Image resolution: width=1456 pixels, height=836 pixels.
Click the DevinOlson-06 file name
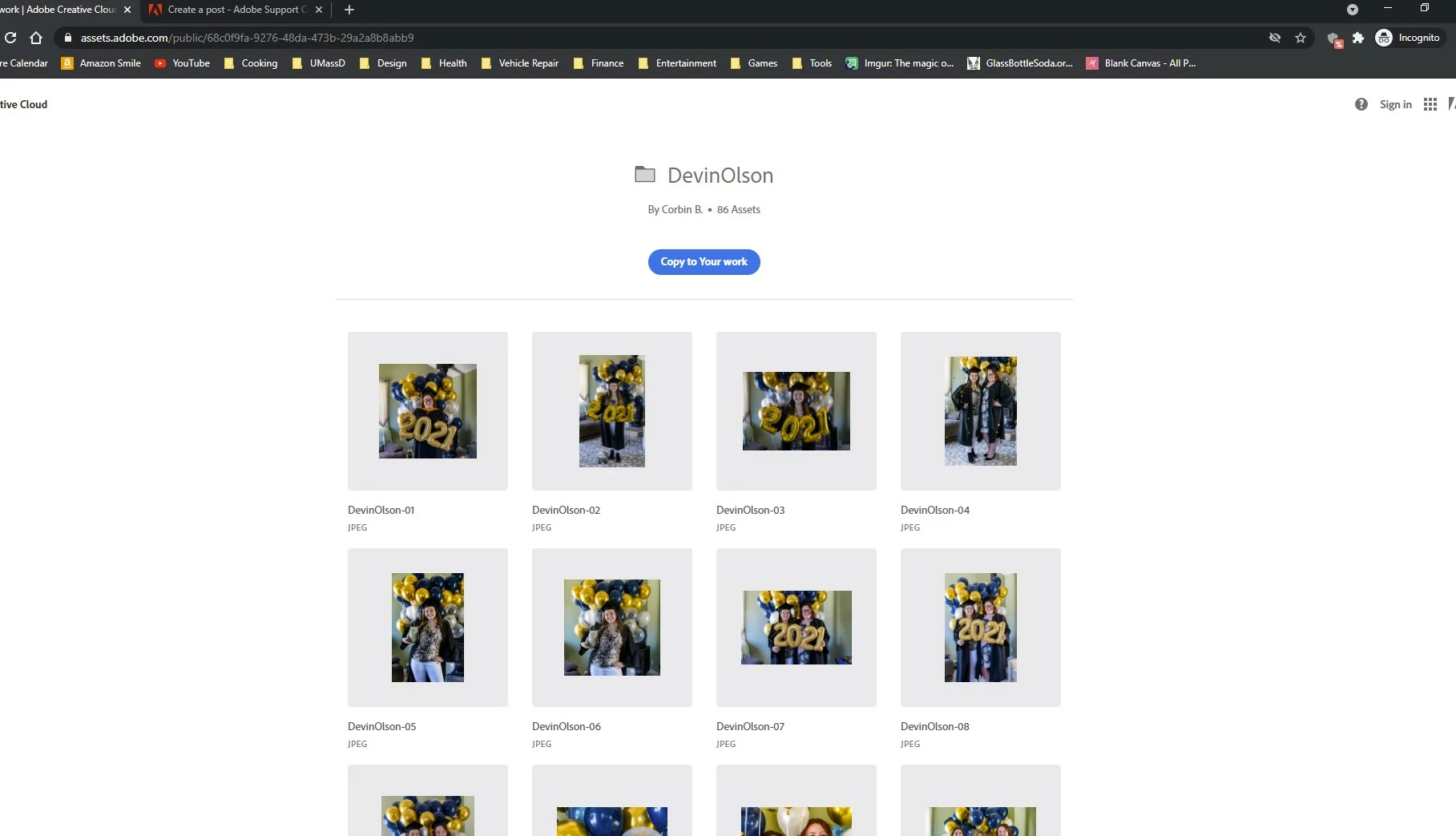[x=567, y=726]
